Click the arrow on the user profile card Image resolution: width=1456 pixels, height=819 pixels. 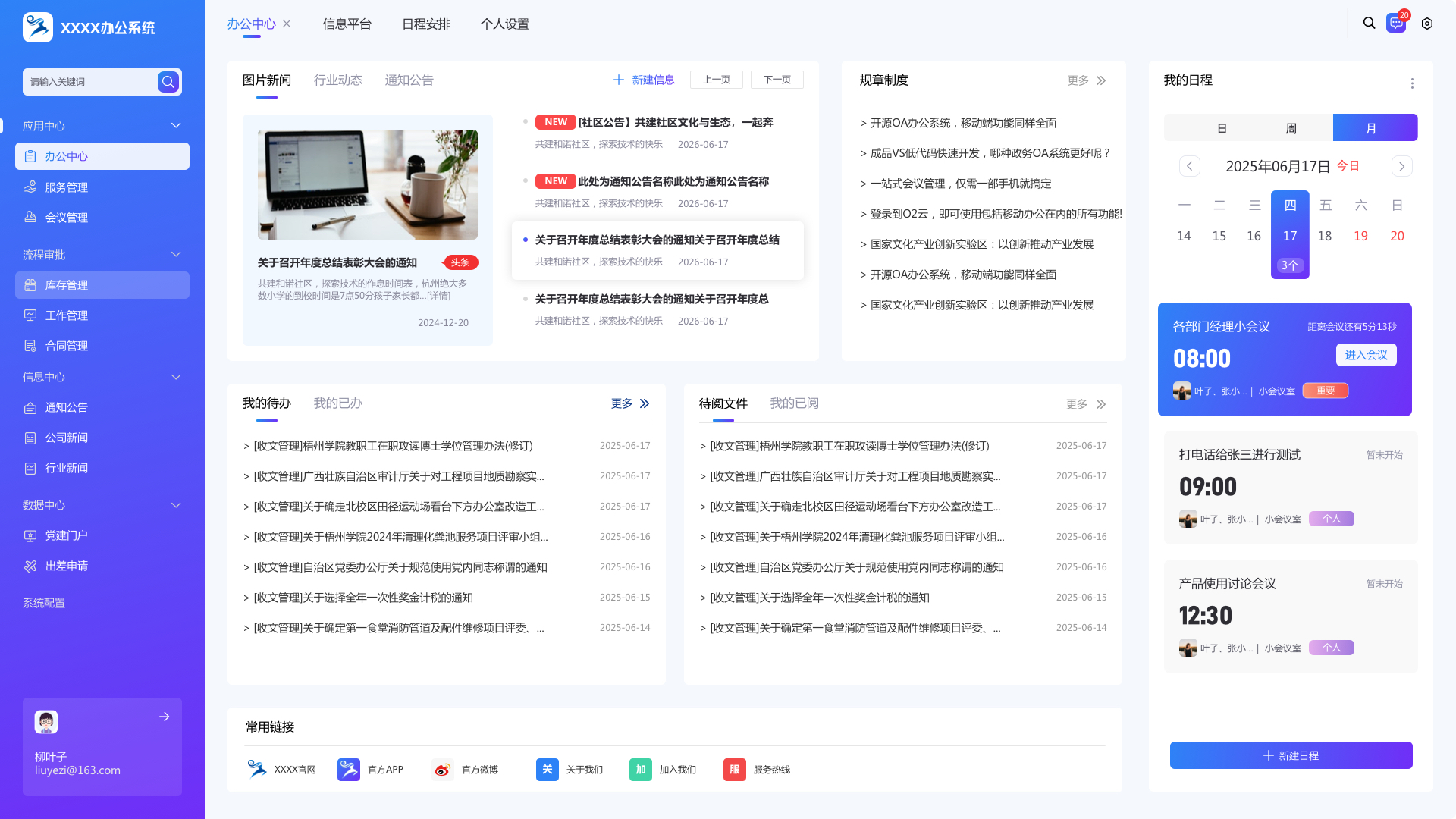pyautogui.click(x=165, y=717)
